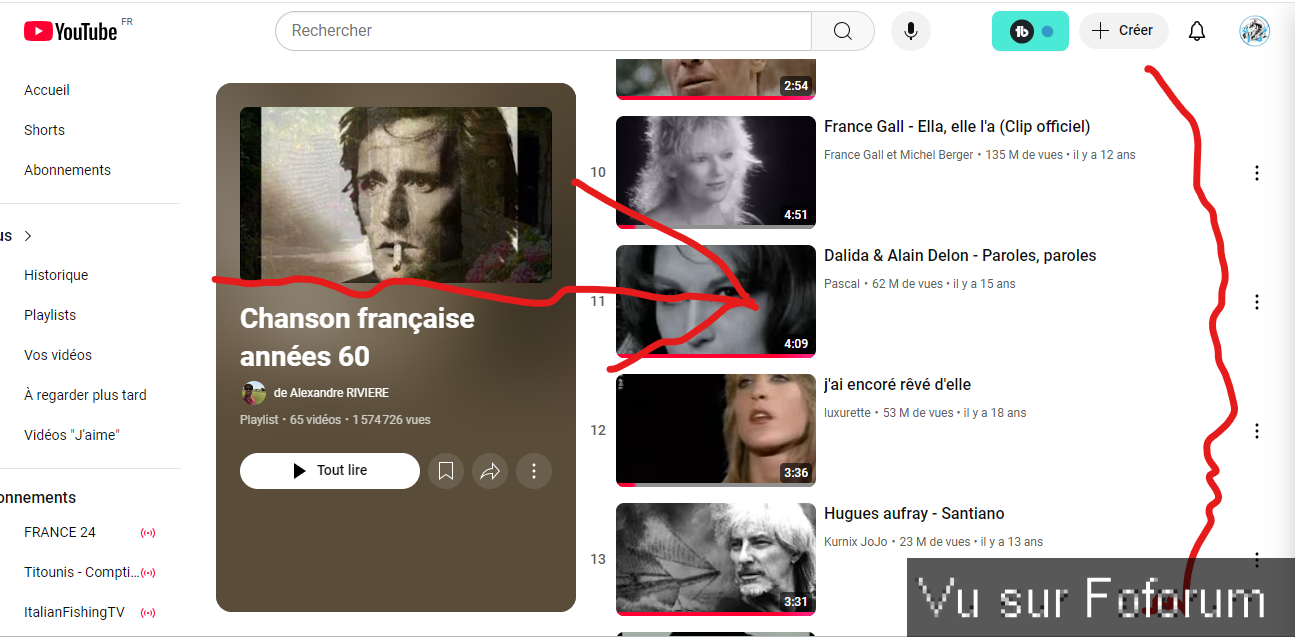Go to the YouTube home logo
This screenshot has width=1295, height=637.
click(71, 32)
